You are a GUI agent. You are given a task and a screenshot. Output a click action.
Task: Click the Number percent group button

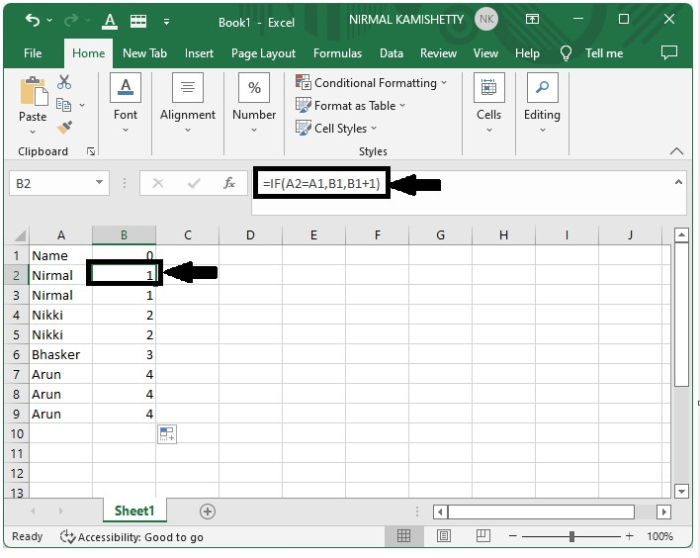[x=254, y=103]
